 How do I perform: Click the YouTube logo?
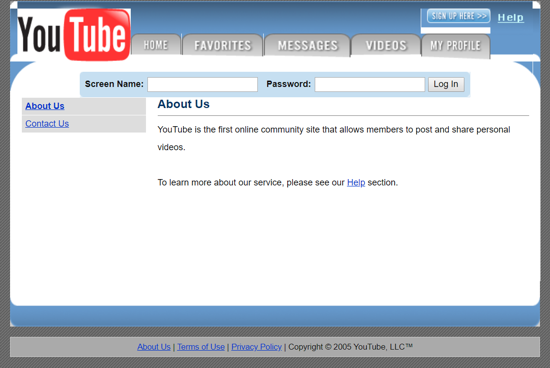74,35
